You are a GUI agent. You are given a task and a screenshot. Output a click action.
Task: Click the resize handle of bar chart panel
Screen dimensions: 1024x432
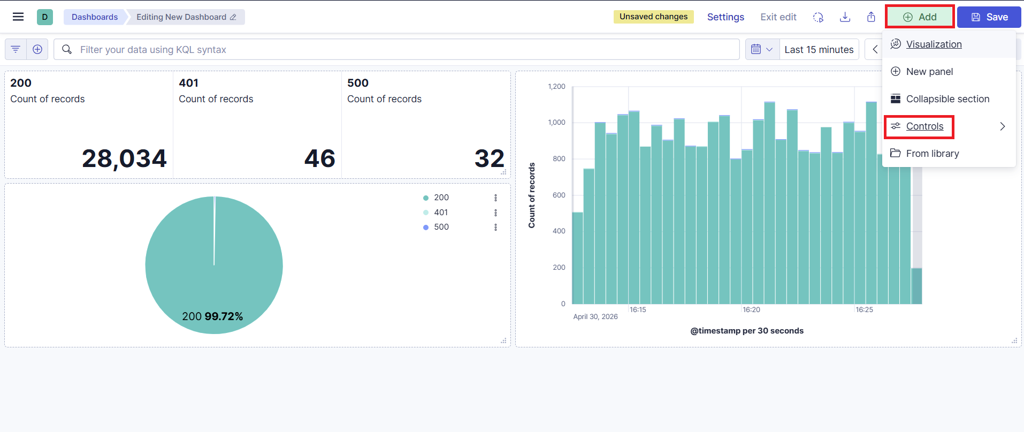click(1014, 341)
